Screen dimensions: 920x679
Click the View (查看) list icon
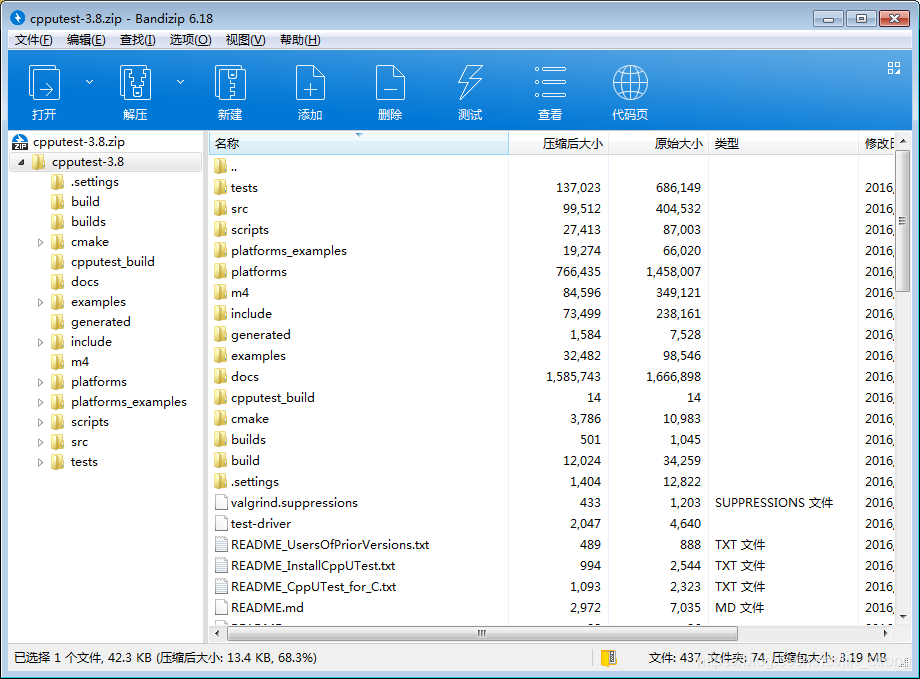(x=550, y=82)
